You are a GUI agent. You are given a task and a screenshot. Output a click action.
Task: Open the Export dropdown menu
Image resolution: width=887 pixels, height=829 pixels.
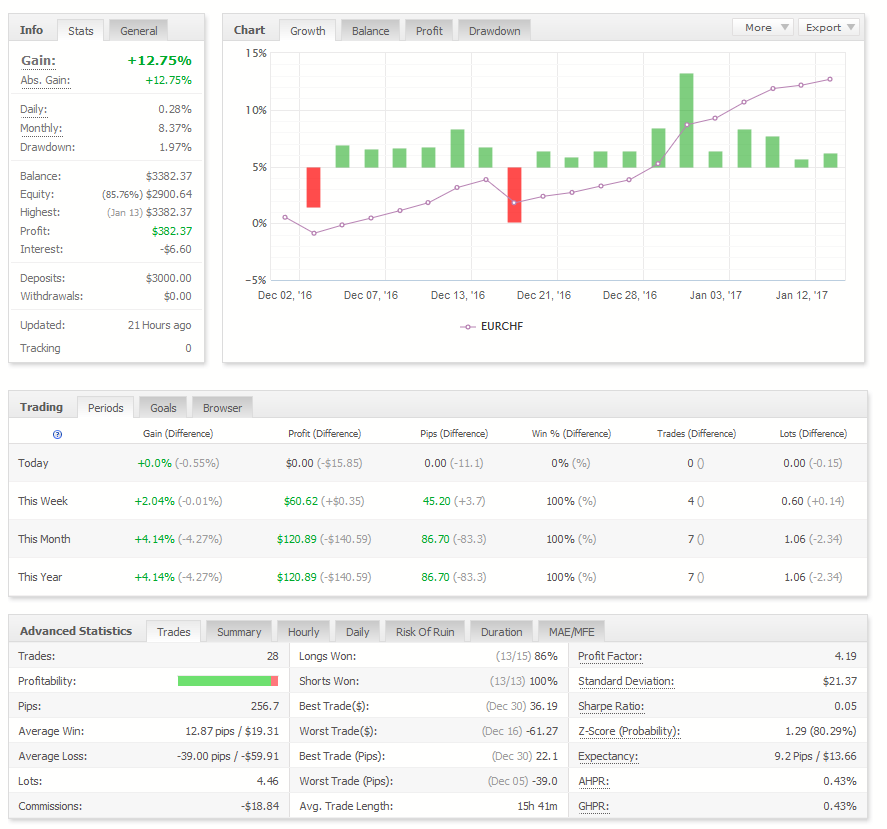[829, 27]
